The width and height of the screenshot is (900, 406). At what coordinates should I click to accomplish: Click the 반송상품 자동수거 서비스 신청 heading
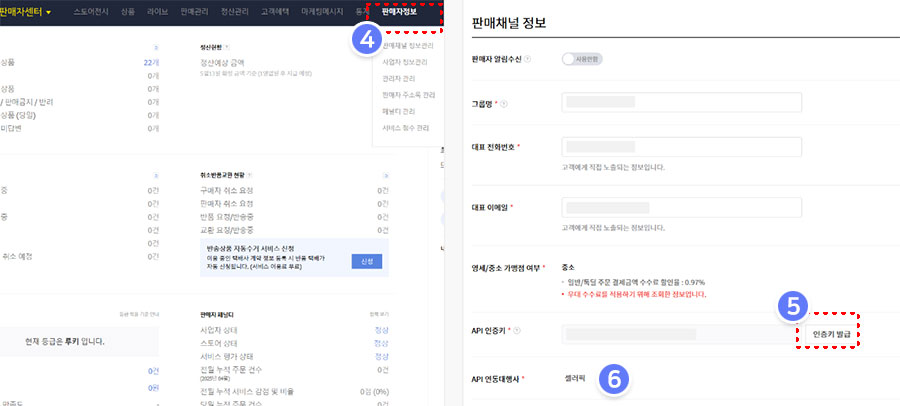[x=250, y=249]
